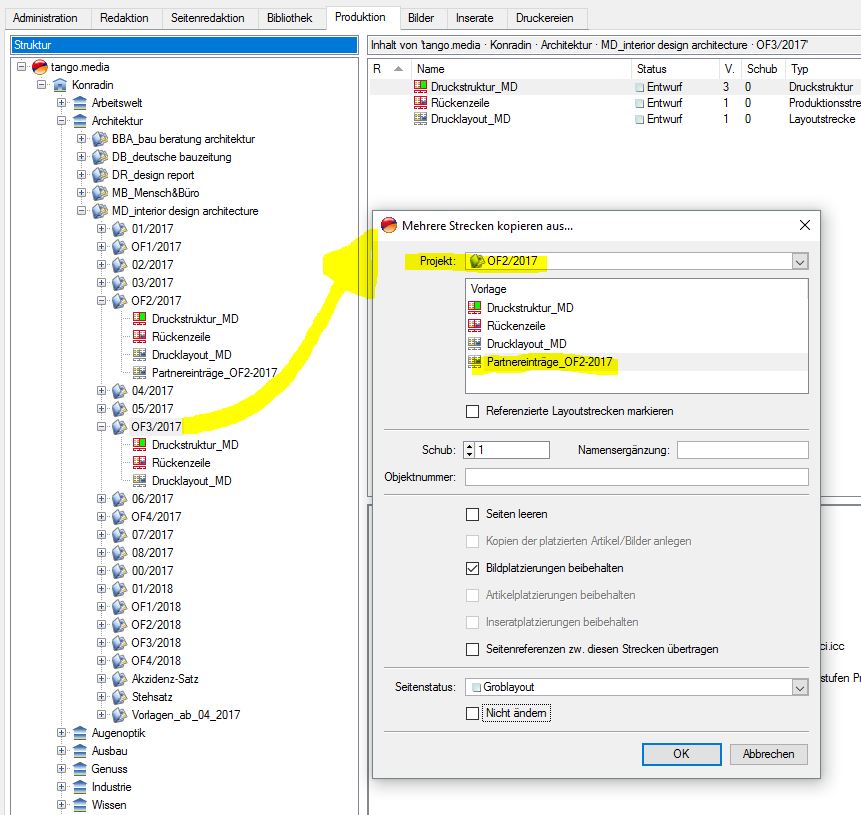This screenshot has width=861, height=815.
Task: Collapse the OF2/2017 tree node
Action: coord(102,301)
